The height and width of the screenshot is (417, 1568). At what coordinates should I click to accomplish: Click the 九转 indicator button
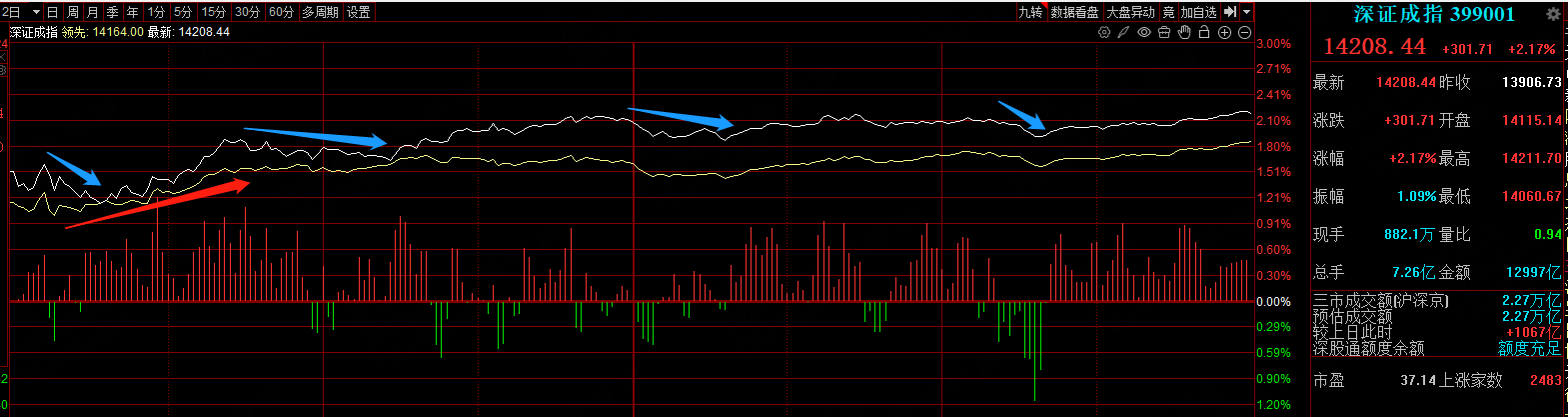tap(1030, 12)
